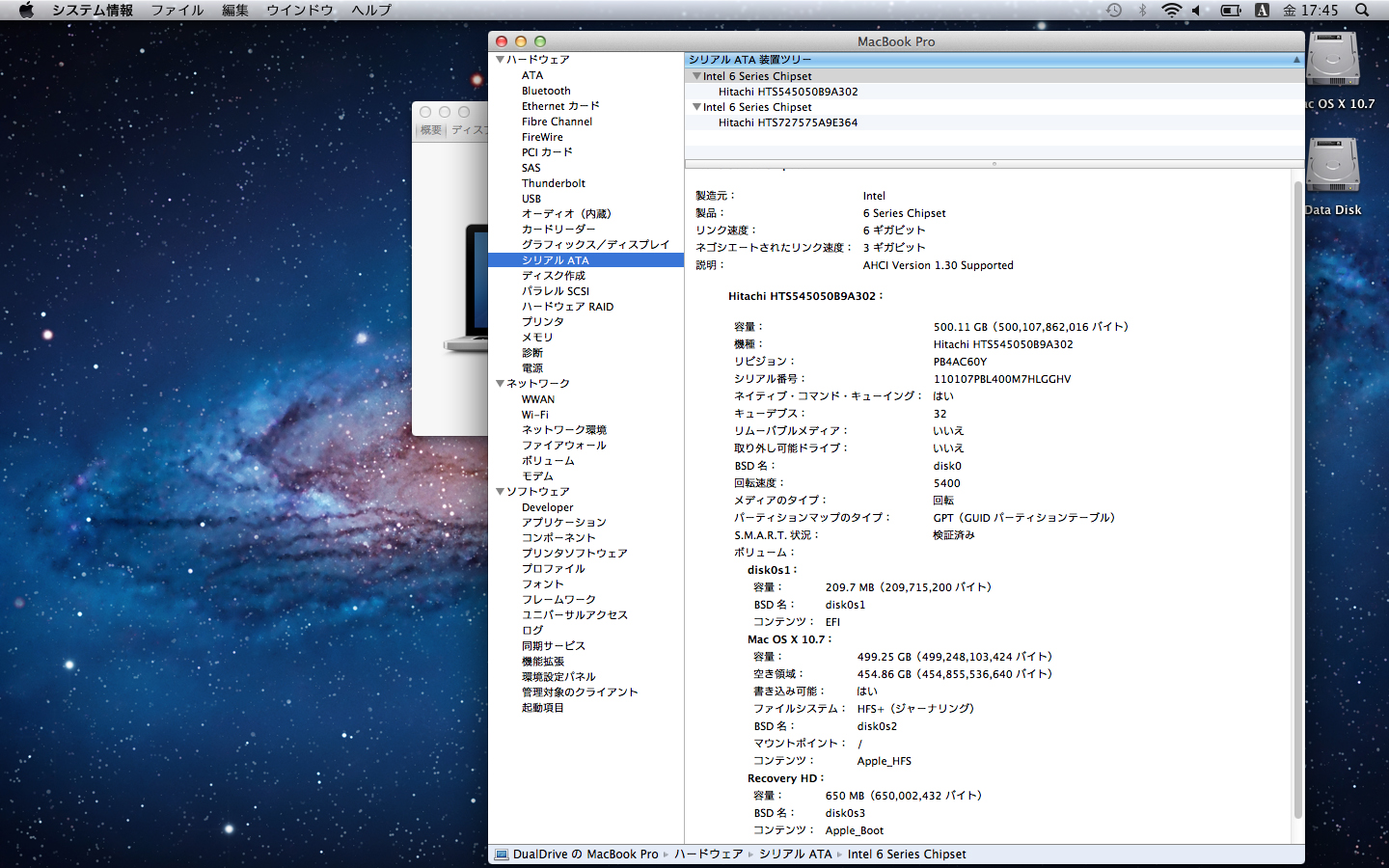
Task: Select 起動項目 in the sidebar
Action: pyautogui.click(x=543, y=708)
